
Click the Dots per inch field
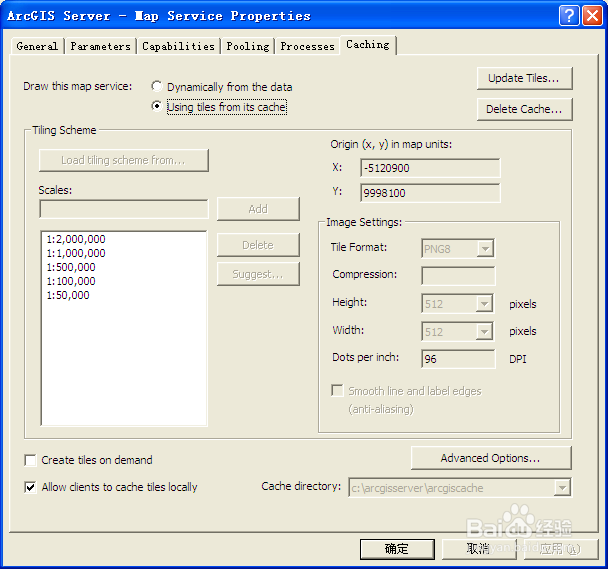[x=458, y=359]
